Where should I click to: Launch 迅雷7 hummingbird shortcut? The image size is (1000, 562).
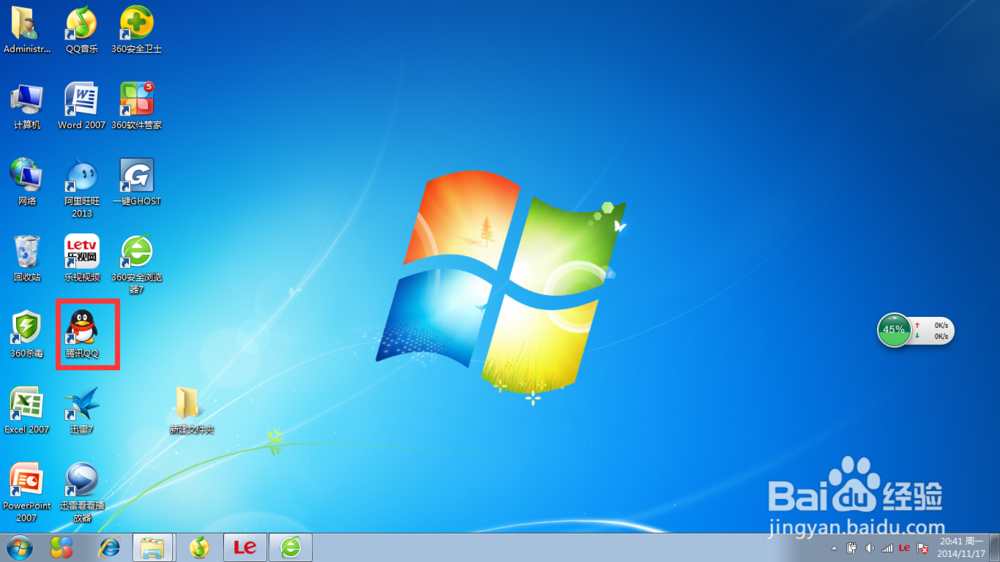pos(82,410)
